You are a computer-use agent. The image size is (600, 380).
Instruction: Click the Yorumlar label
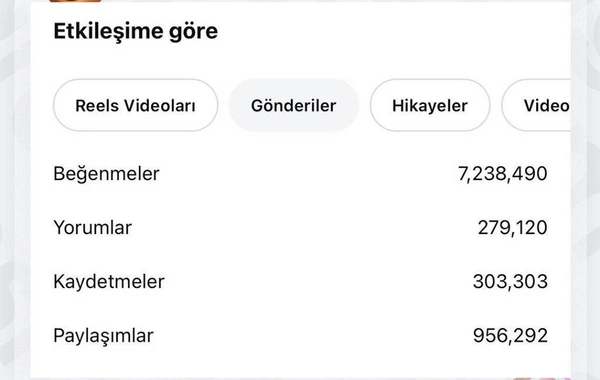coord(92,228)
